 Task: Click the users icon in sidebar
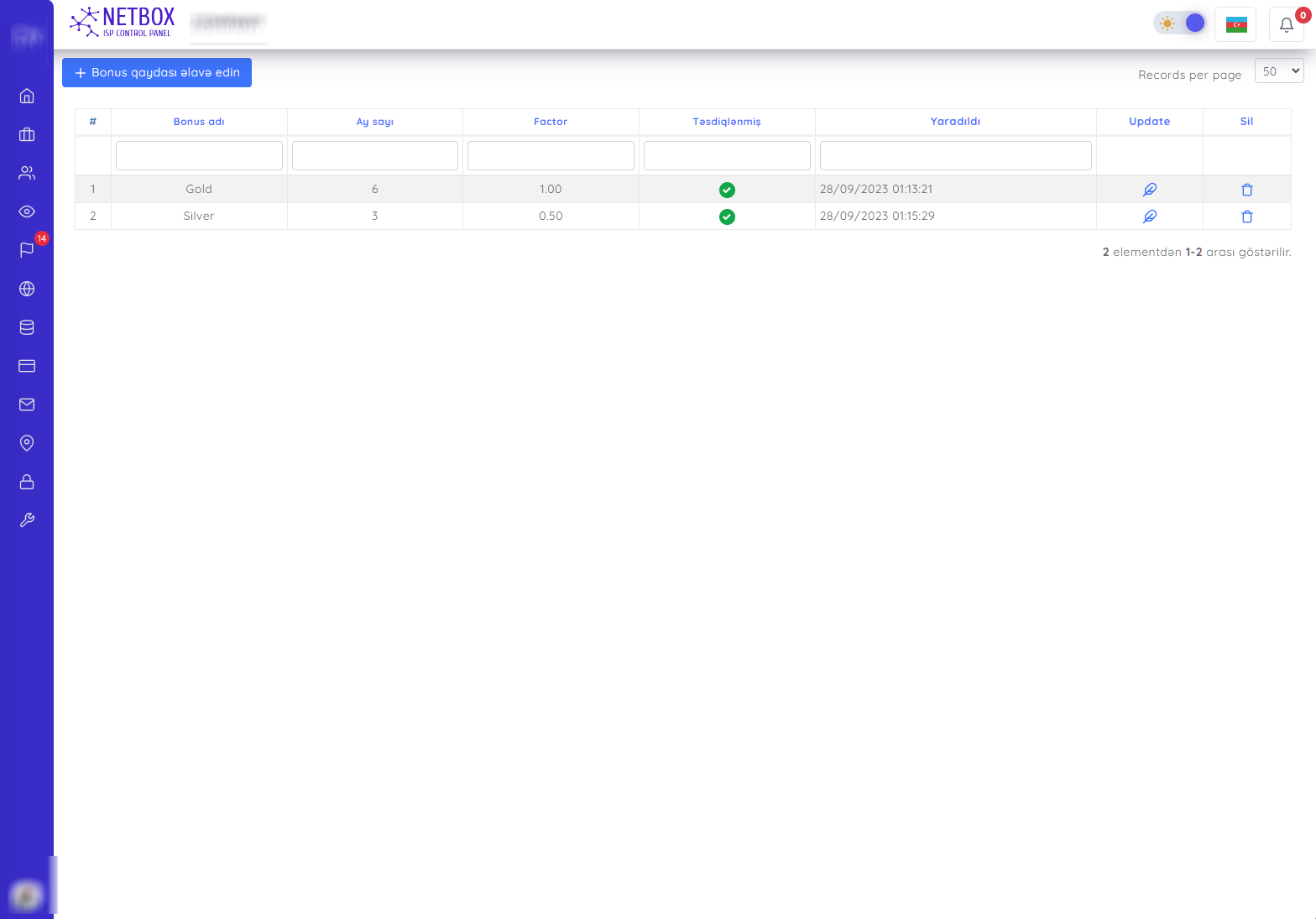click(x=27, y=173)
